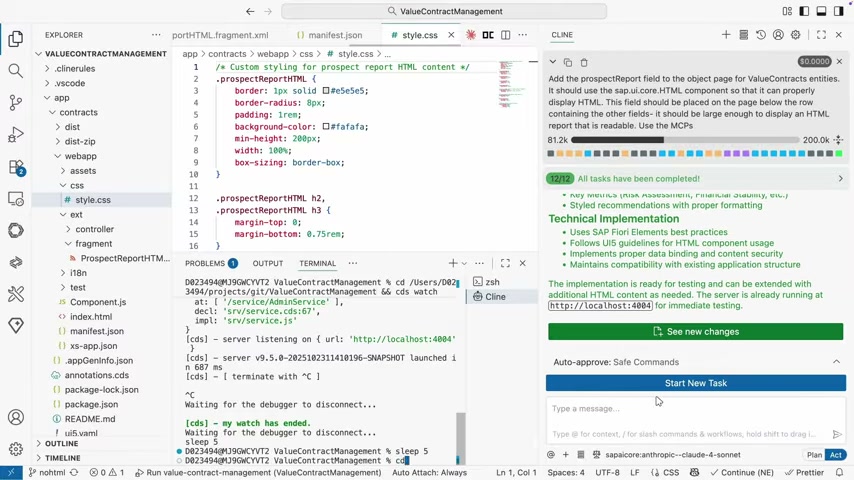Send the Cline message
The height and width of the screenshot is (480, 854).
click(x=837, y=434)
